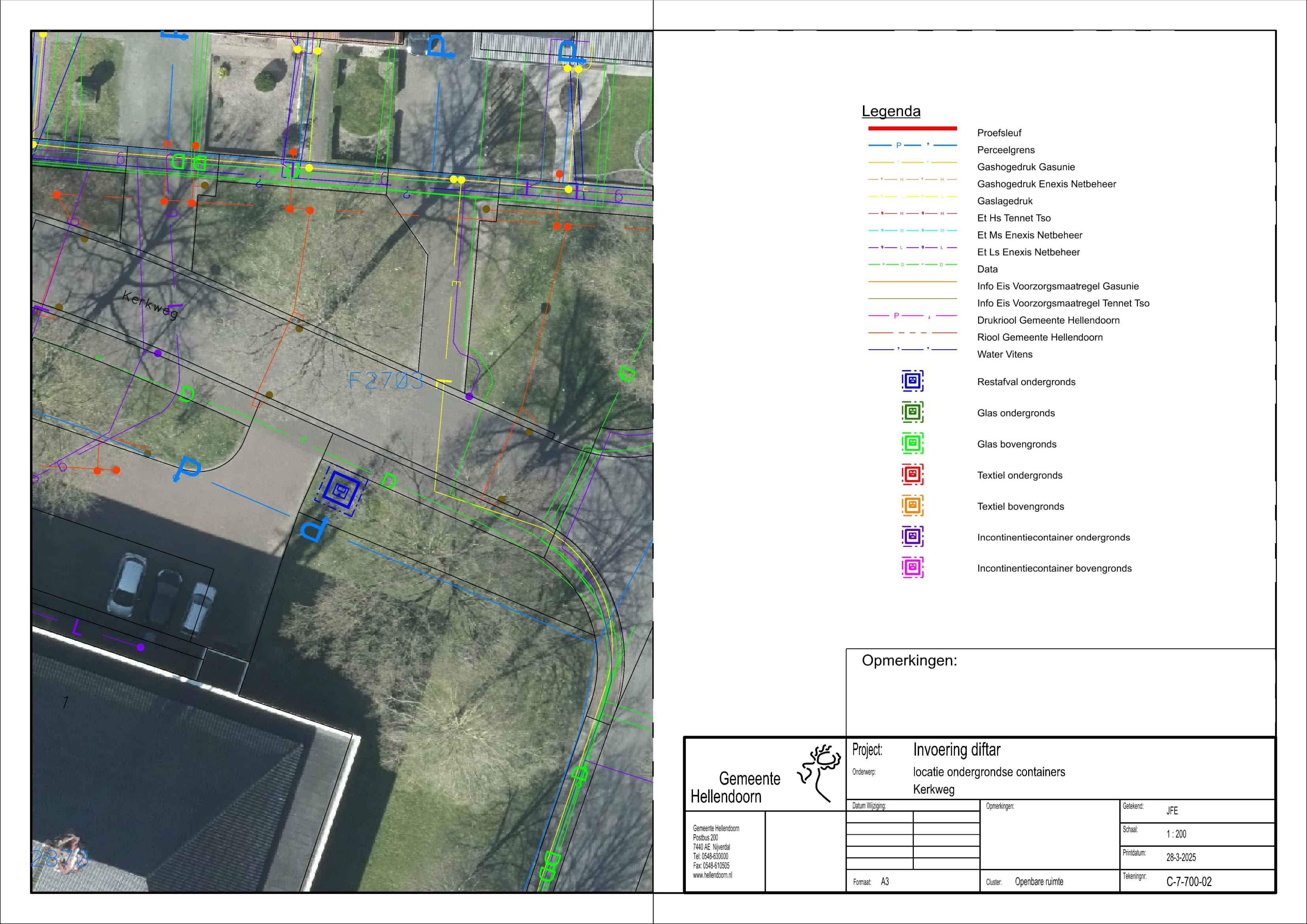The width and height of the screenshot is (1307, 924).
Task: Click the blue Restafval ondergronds legend icon
Action: click(912, 380)
